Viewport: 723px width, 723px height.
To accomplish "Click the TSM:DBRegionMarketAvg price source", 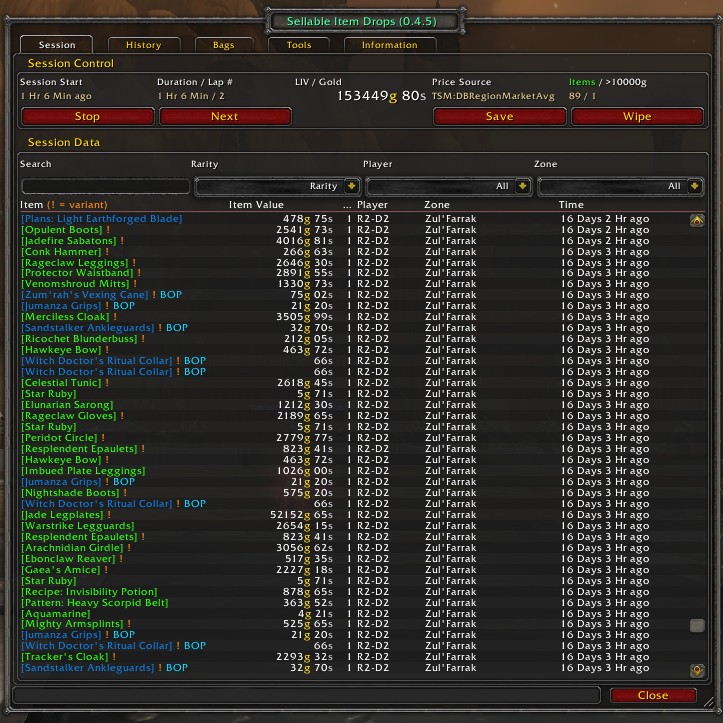I will click(x=493, y=96).
